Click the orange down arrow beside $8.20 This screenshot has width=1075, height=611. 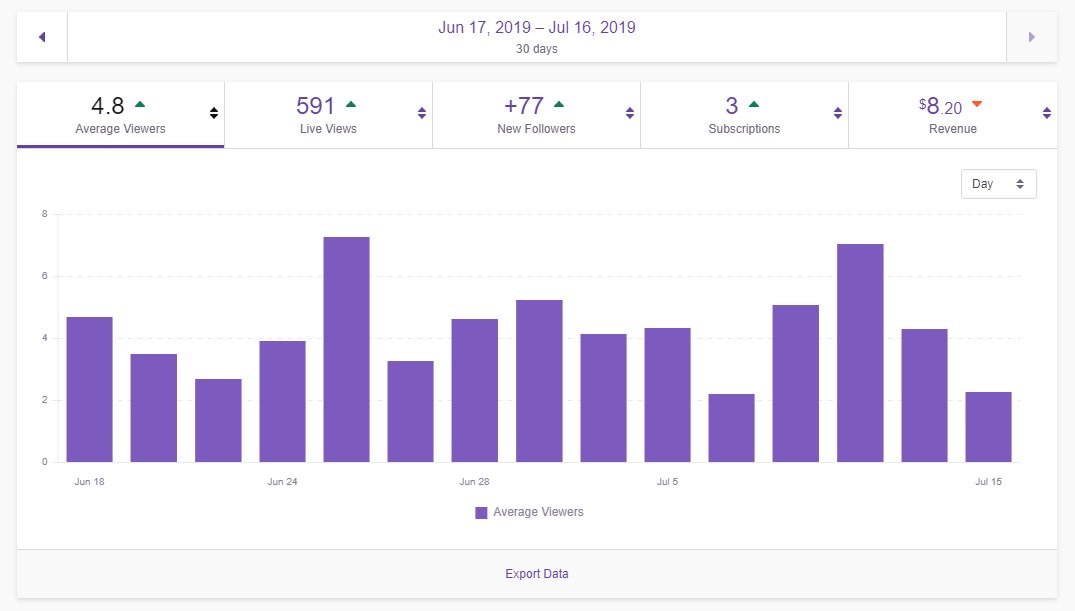(977, 104)
